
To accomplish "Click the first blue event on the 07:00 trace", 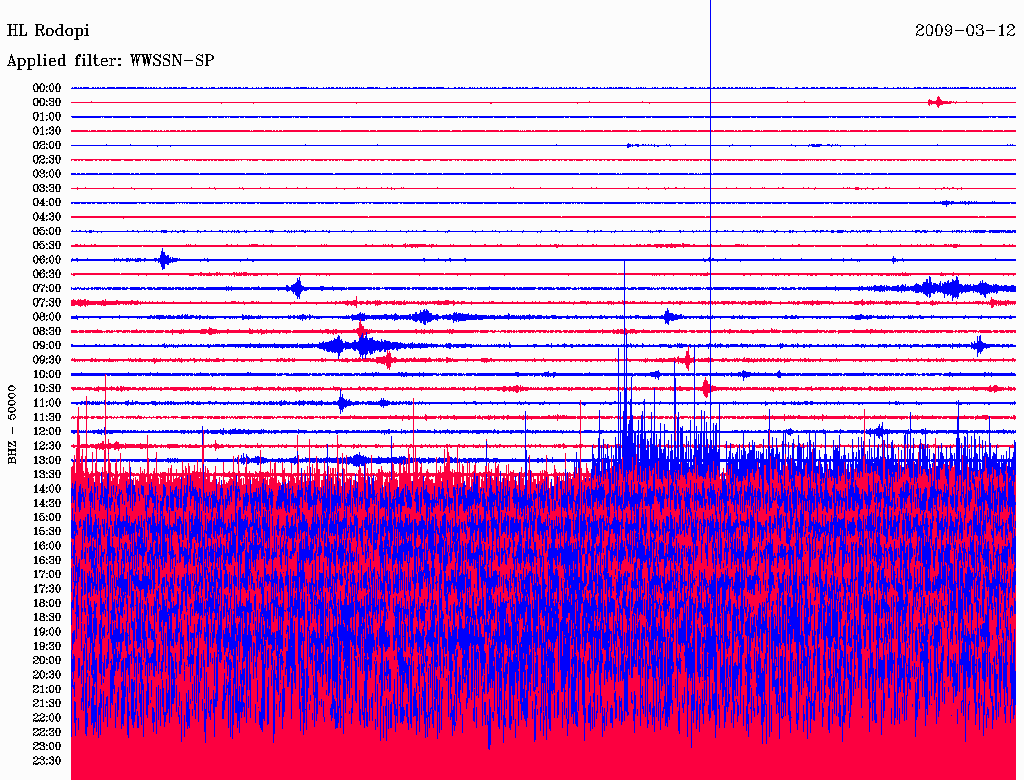I will [296, 288].
